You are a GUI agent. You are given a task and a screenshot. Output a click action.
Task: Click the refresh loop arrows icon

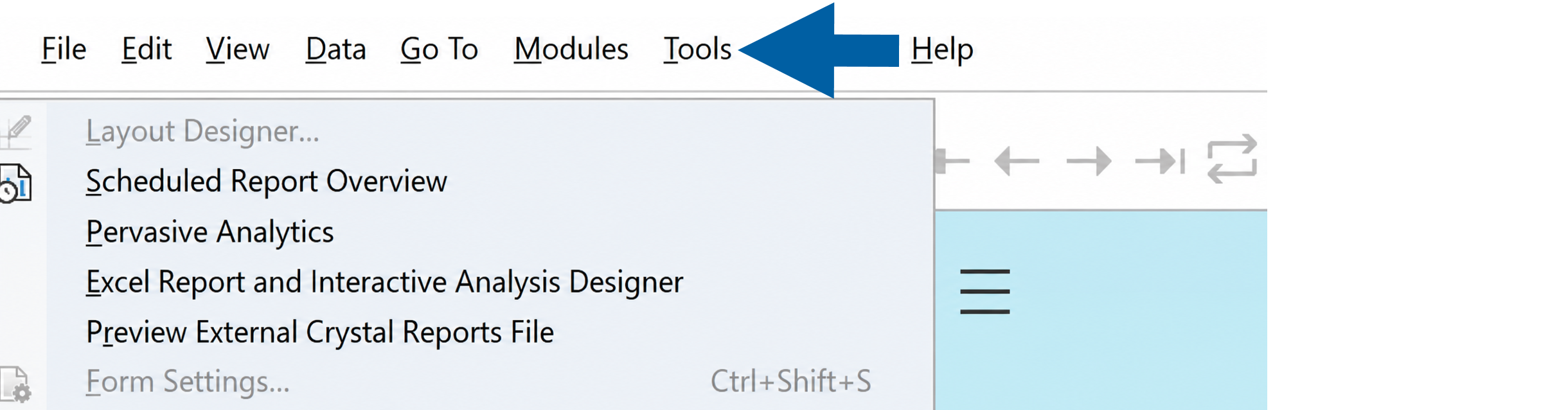1232,159
